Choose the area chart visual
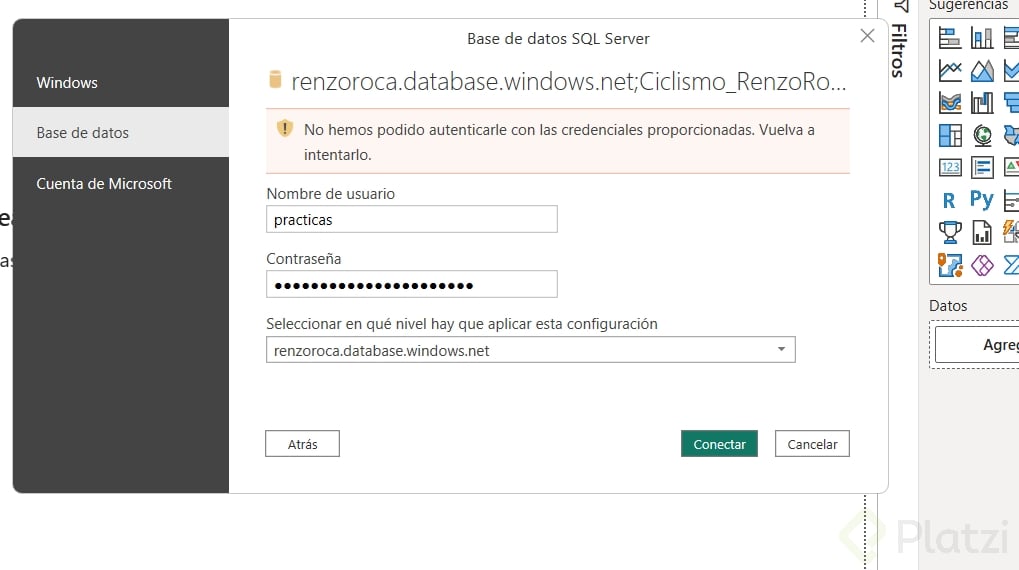This screenshot has width=1019, height=570. point(982,71)
